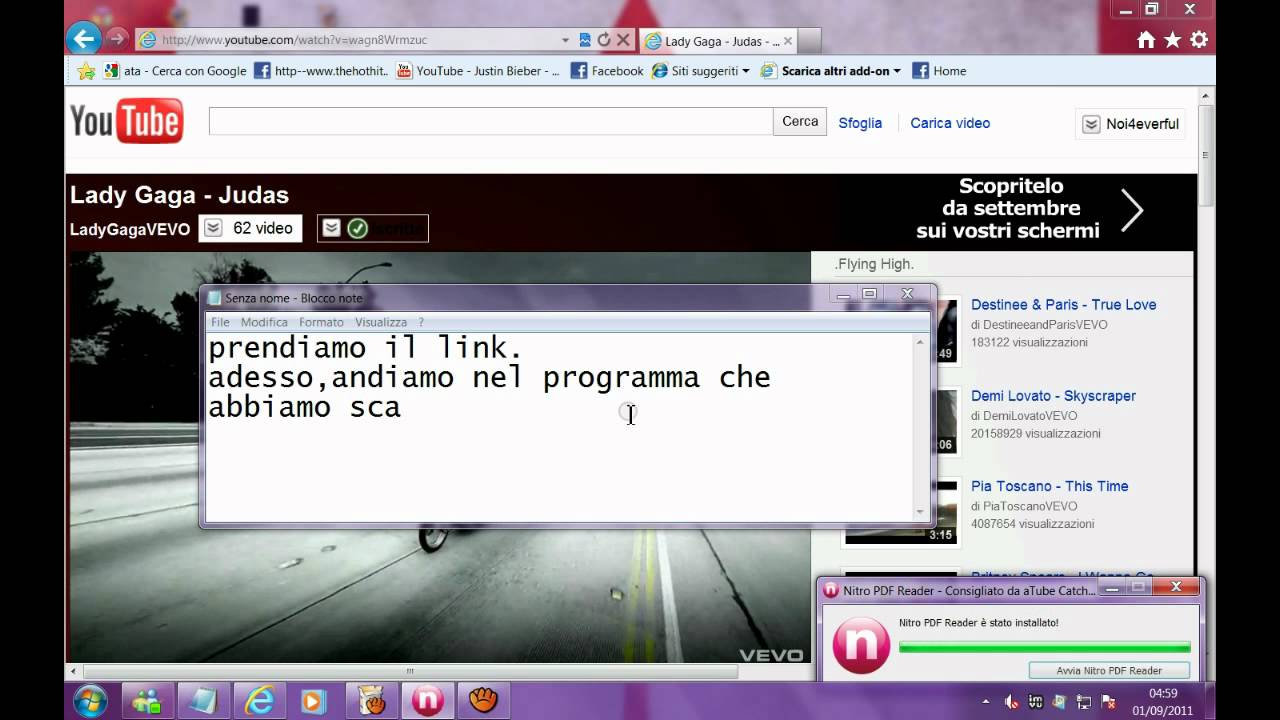
Task: Click 'DemiLovatoVEVO' uploader name
Action: pos(1030,416)
